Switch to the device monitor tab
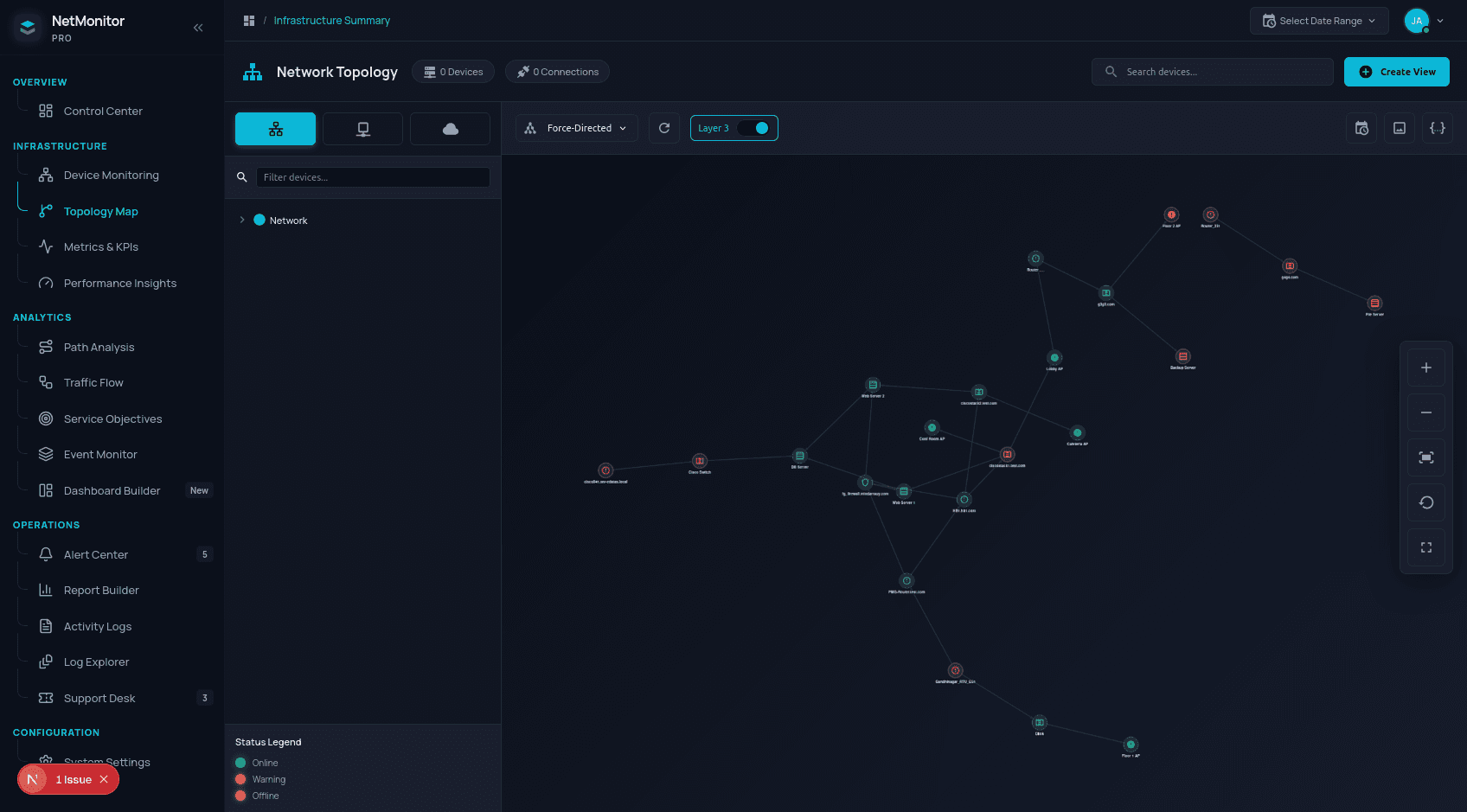 [362, 129]
